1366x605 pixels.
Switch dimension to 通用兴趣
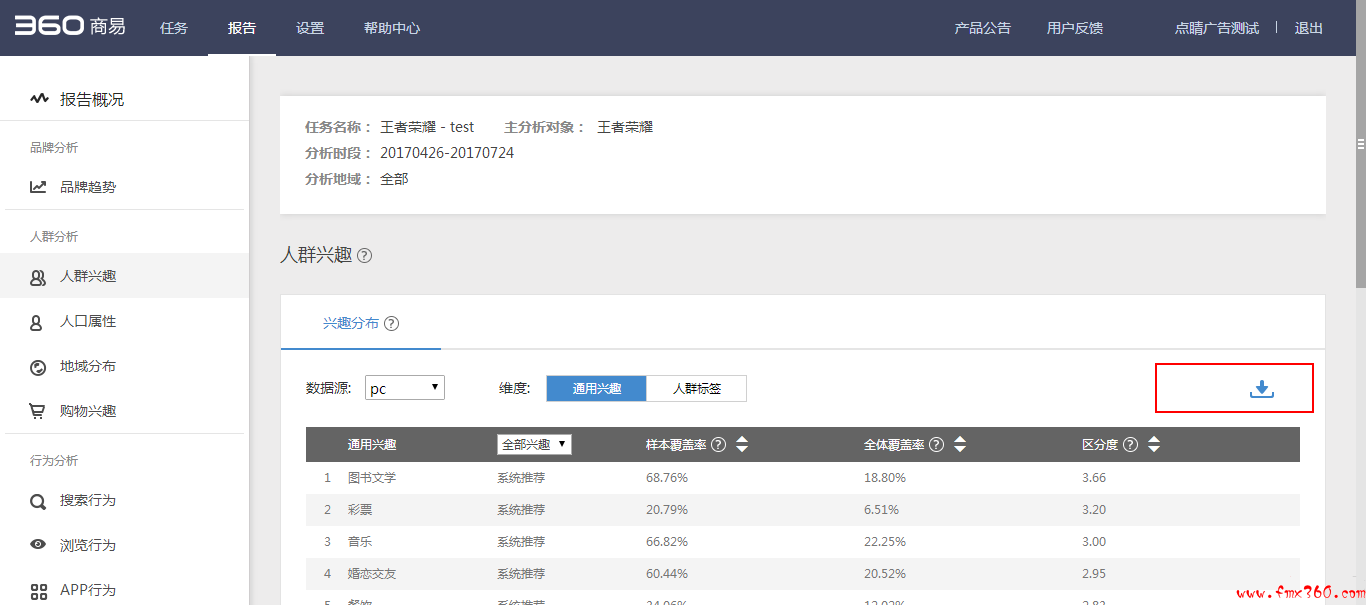pos(597,388)
